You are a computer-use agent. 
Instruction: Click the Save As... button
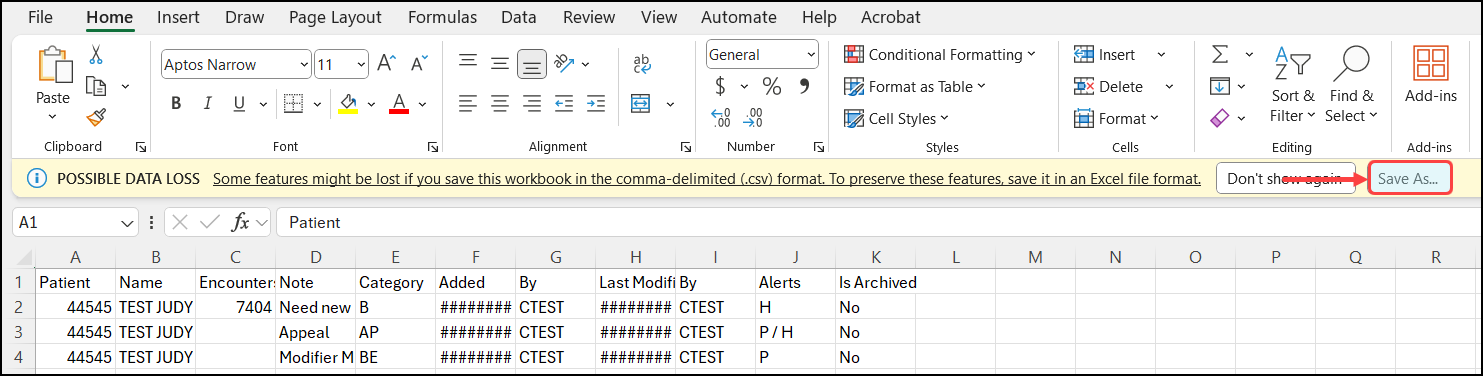pyautogui.click(x=1408, y=179)
